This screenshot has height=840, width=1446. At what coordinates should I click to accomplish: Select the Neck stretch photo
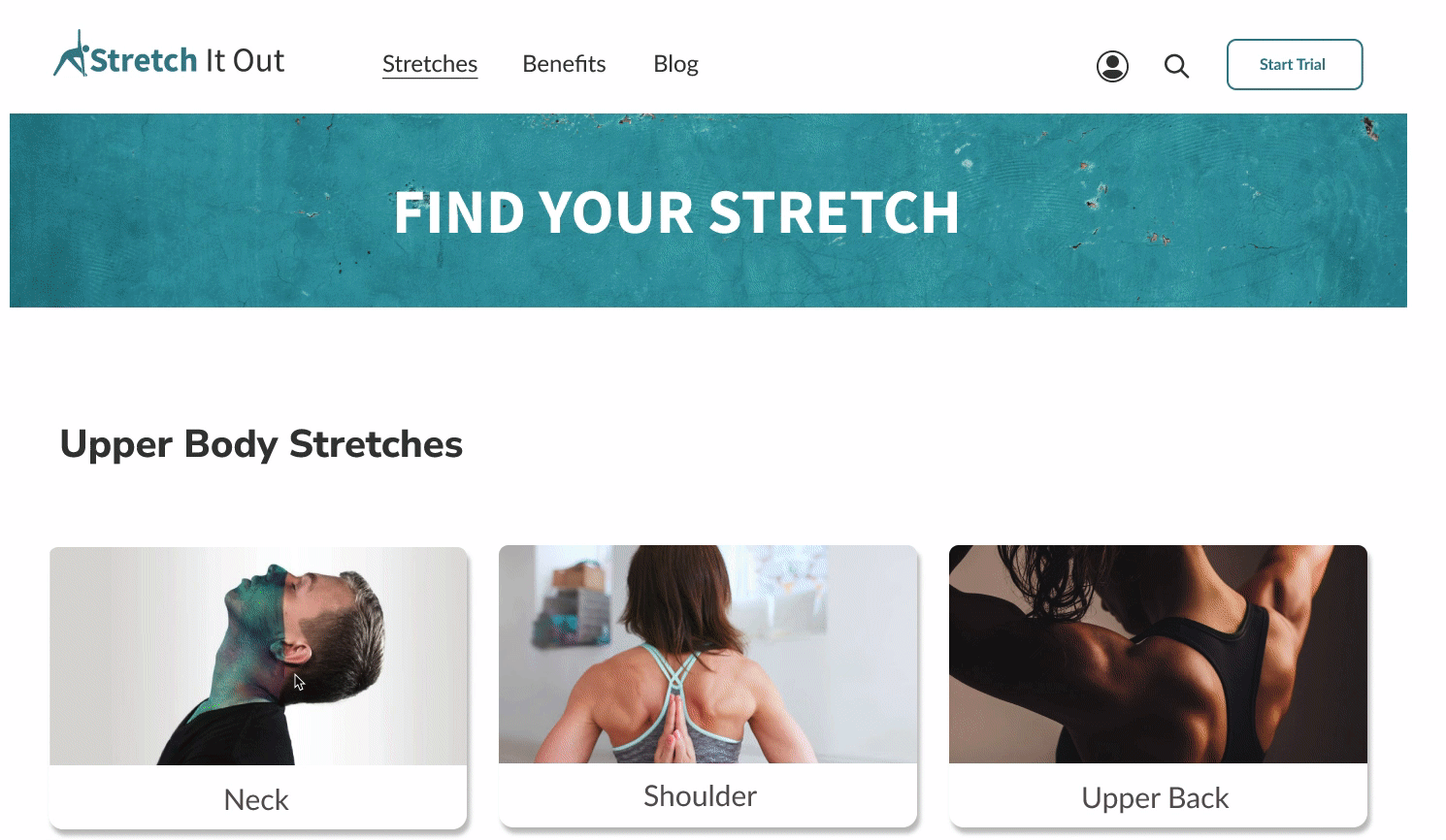258,656
